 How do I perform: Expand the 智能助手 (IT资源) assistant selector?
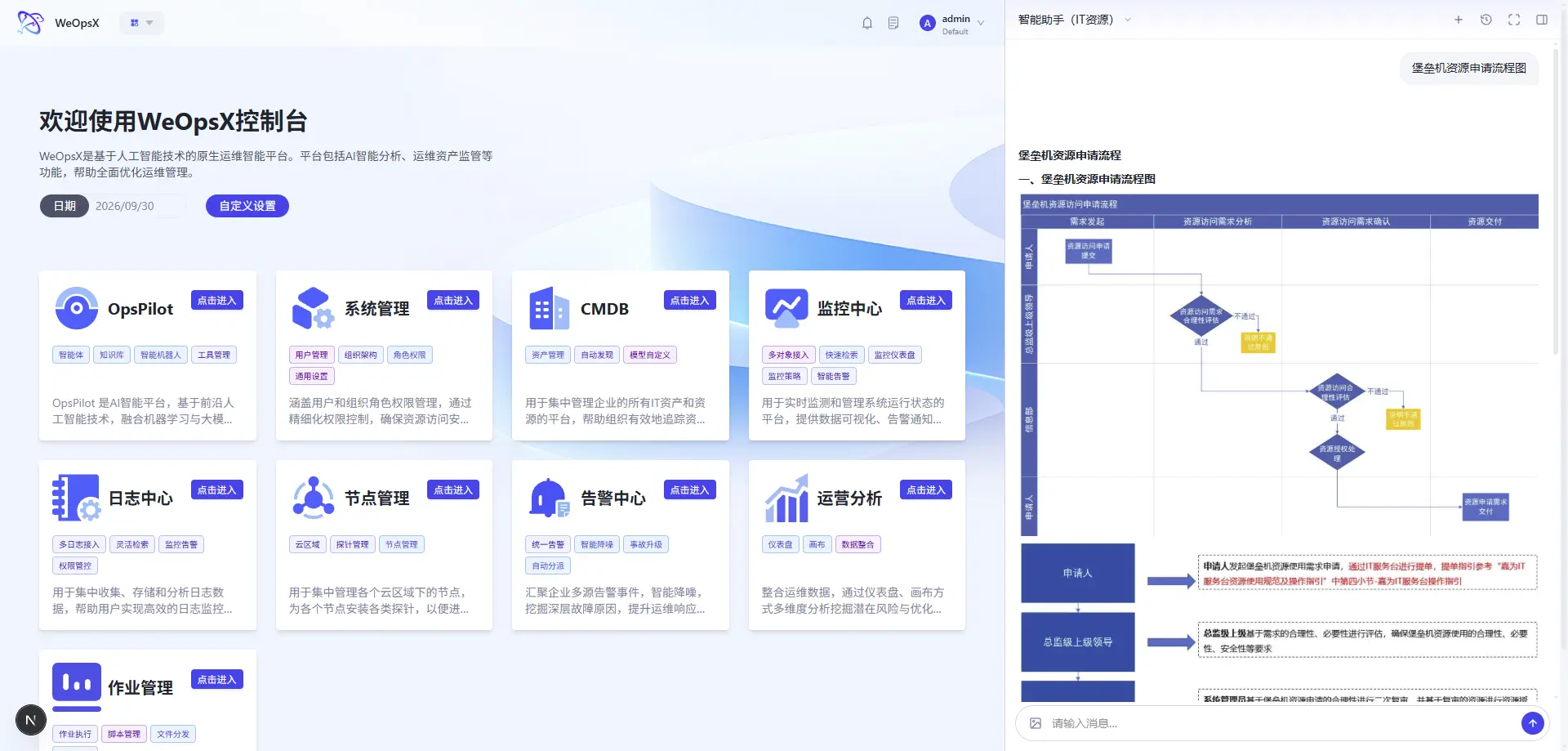coord(1075,20)
